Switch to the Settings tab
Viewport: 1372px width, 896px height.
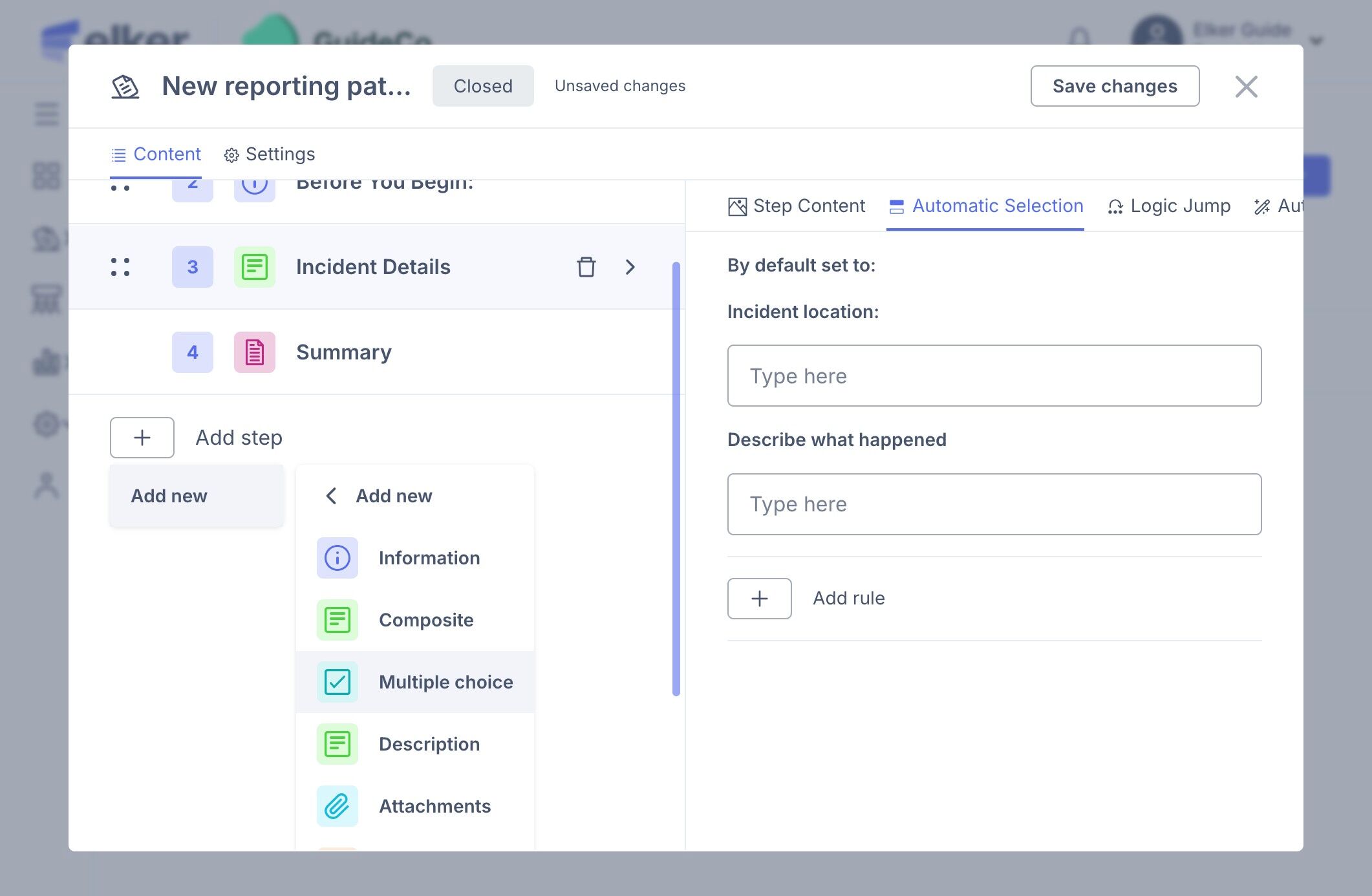pyautogui.click(x=270, y=155)
